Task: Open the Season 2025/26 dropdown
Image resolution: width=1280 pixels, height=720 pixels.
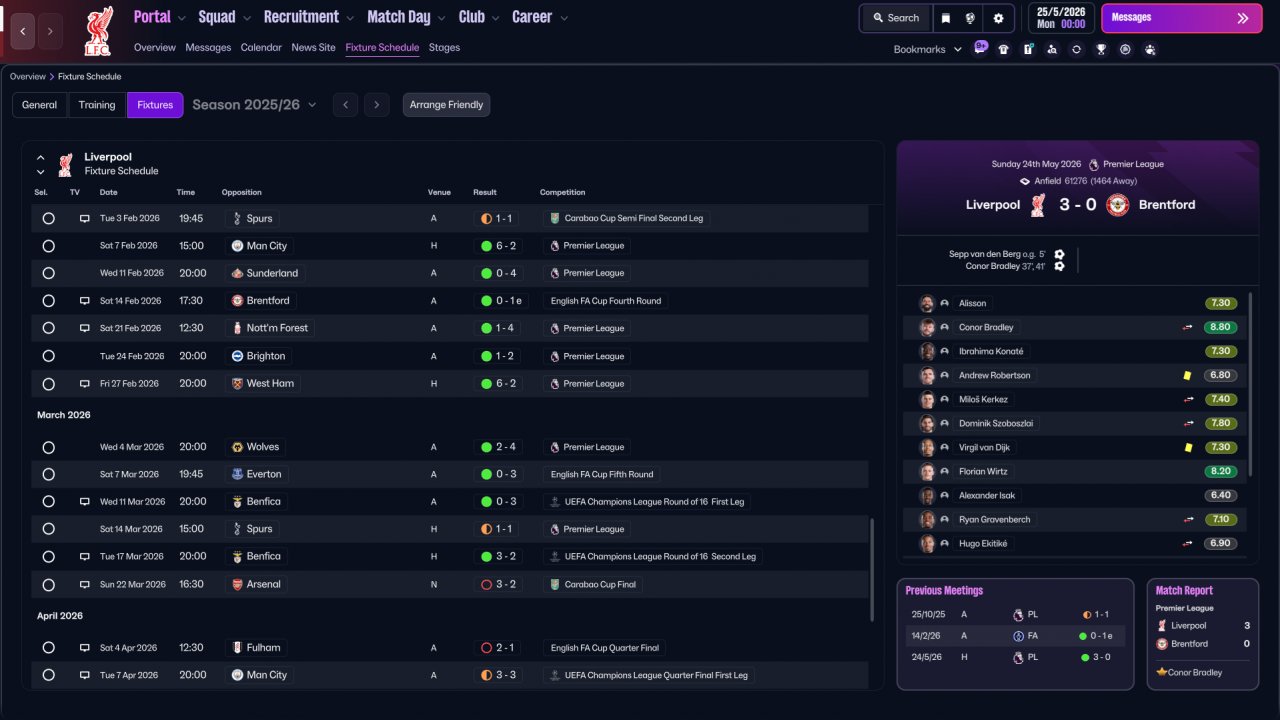Action: (254, 105)
